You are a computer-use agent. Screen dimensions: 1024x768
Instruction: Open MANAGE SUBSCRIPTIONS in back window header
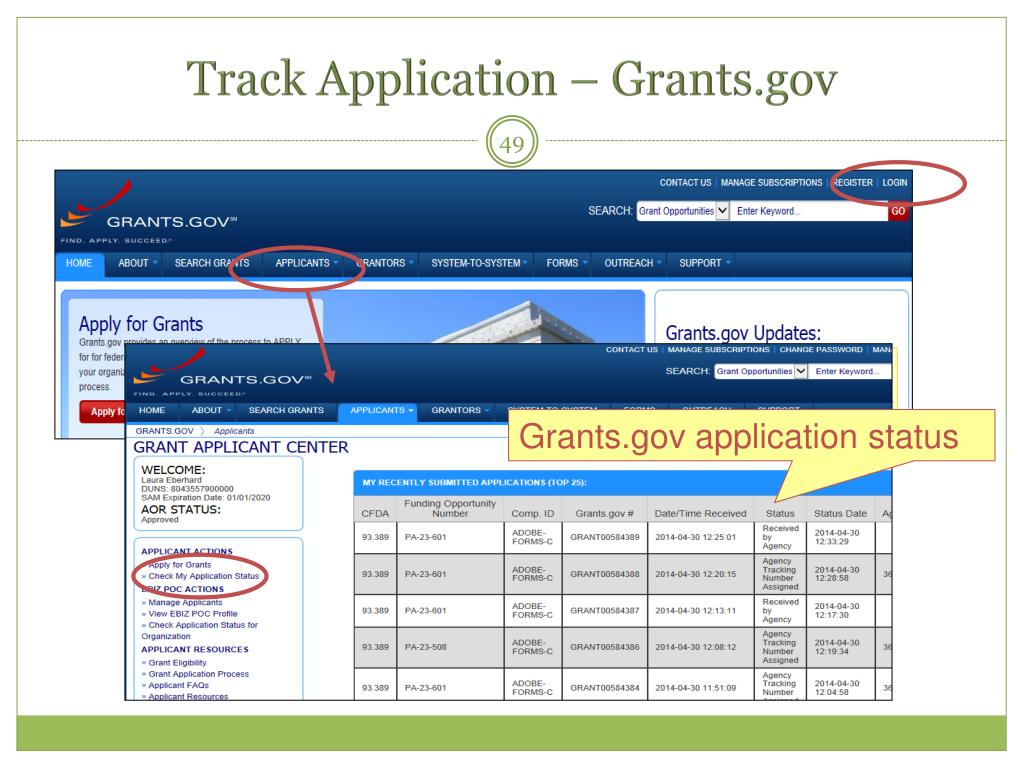pos(771,183)
